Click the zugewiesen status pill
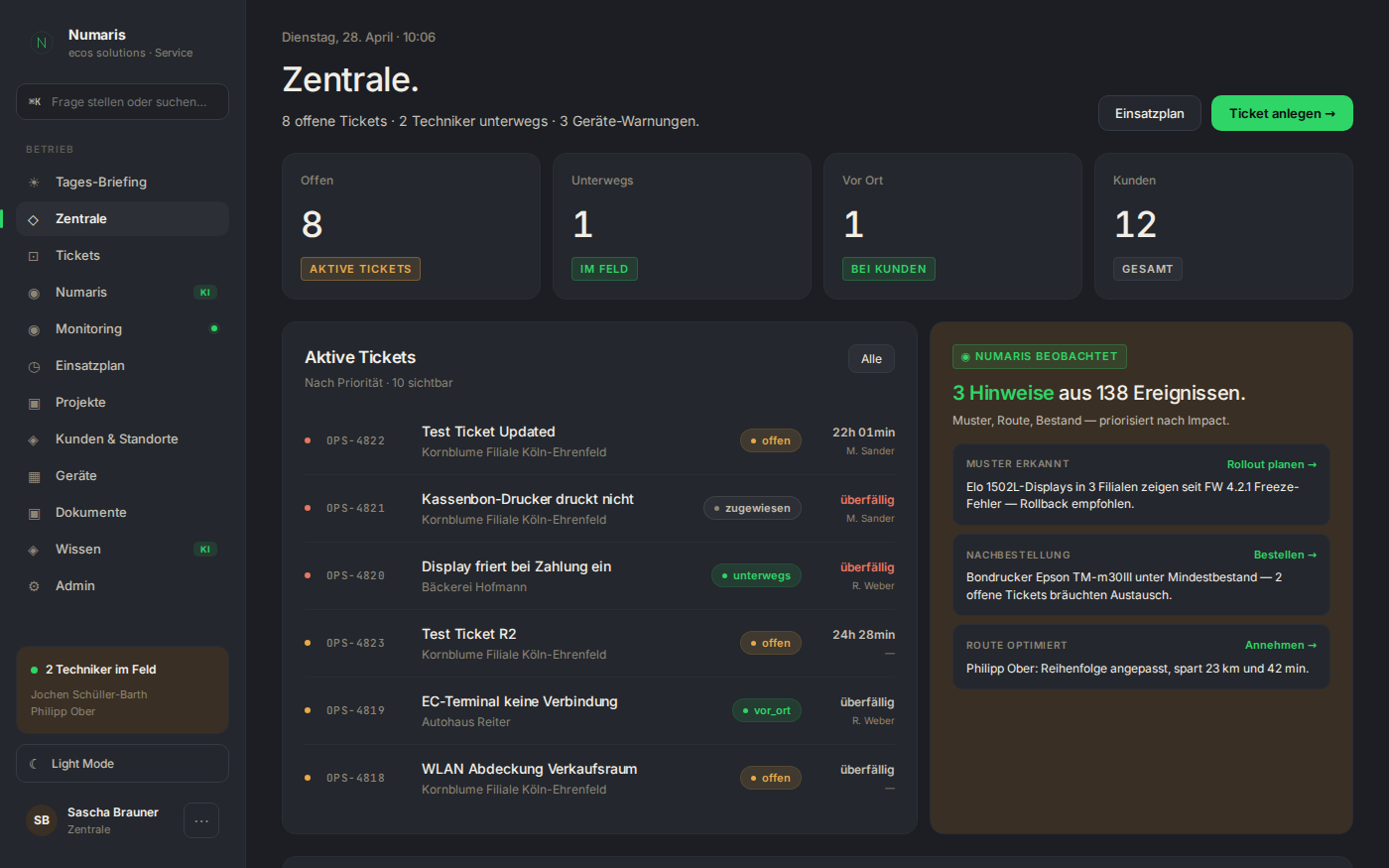Screen dimensions: 1389x868 752,508
